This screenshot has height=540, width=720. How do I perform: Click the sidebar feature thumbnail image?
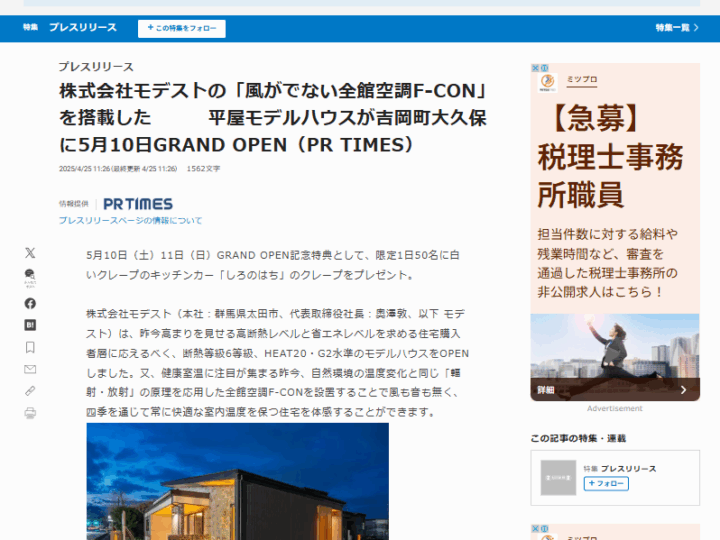(558, 478)
